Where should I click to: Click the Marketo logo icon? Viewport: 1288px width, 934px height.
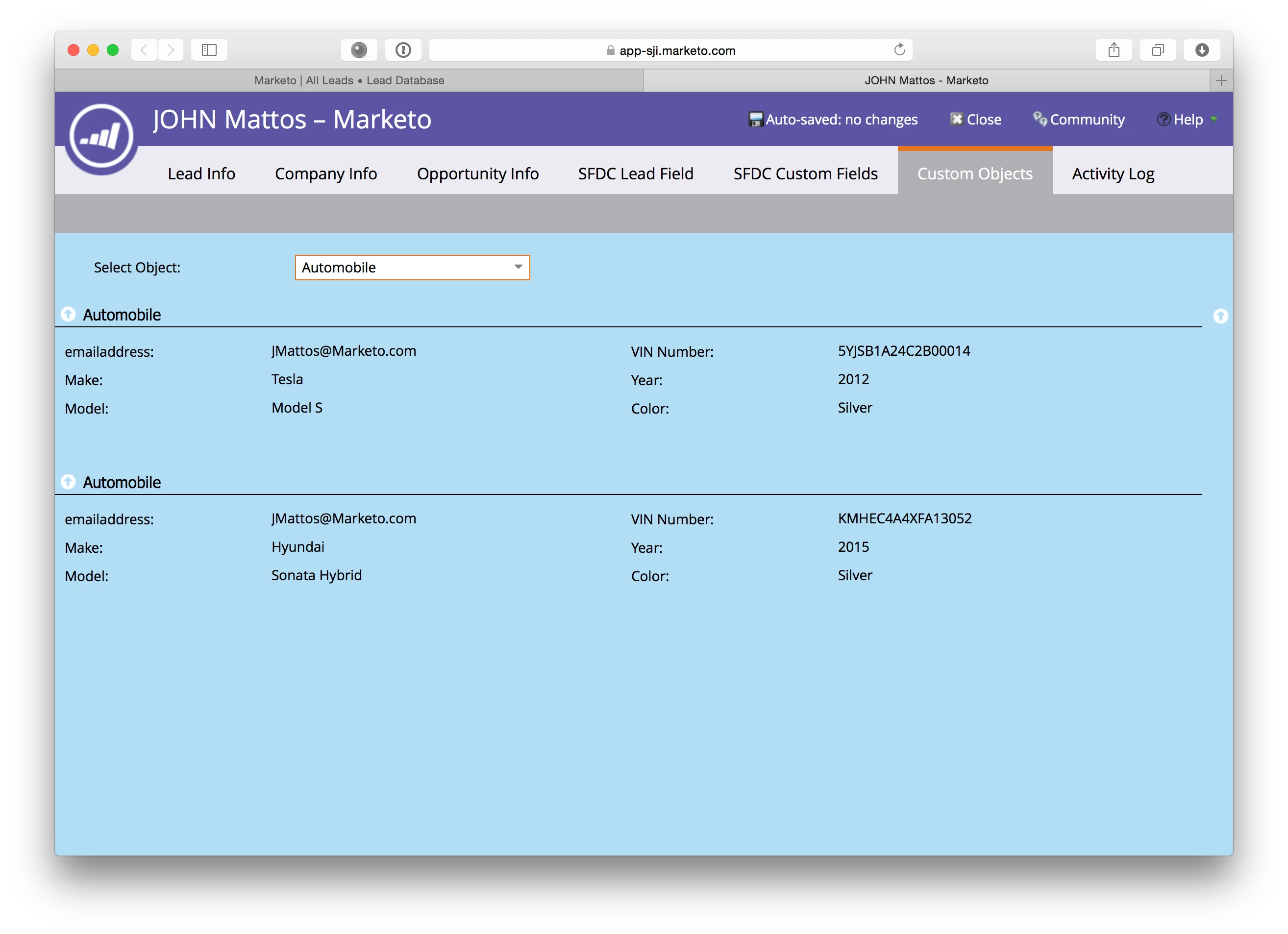pyautogui.click(x=101, y=136)
